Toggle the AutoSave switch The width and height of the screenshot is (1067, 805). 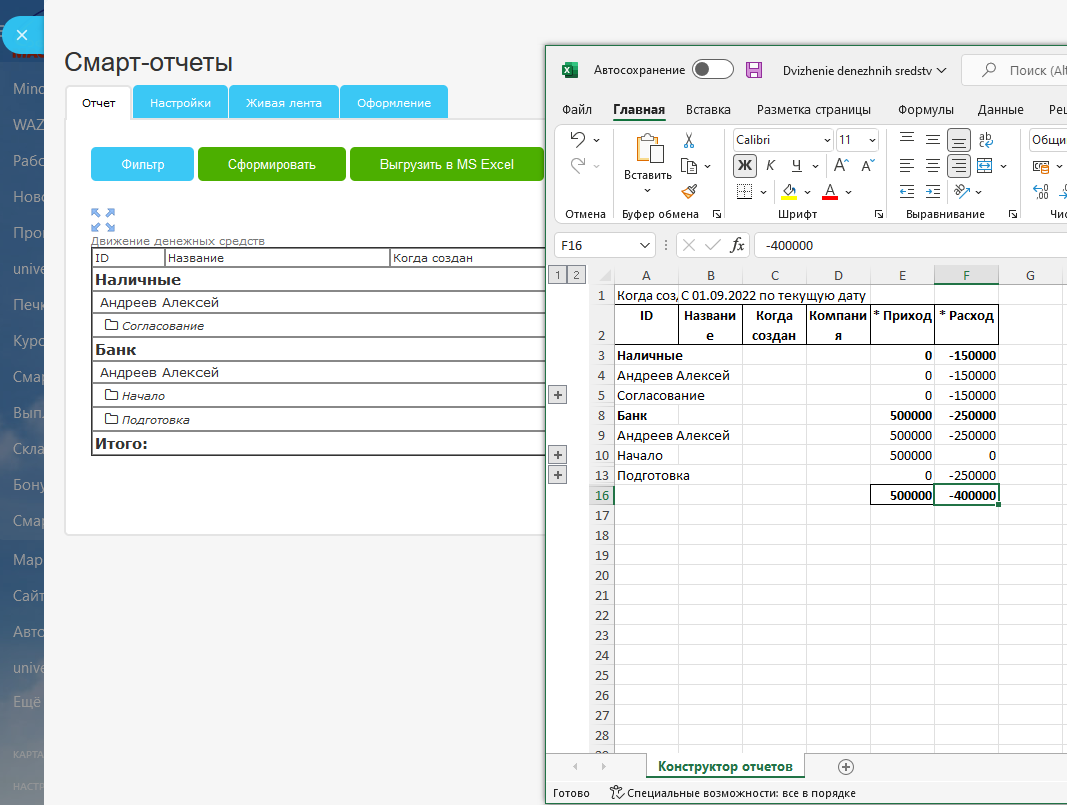(713, 70)
